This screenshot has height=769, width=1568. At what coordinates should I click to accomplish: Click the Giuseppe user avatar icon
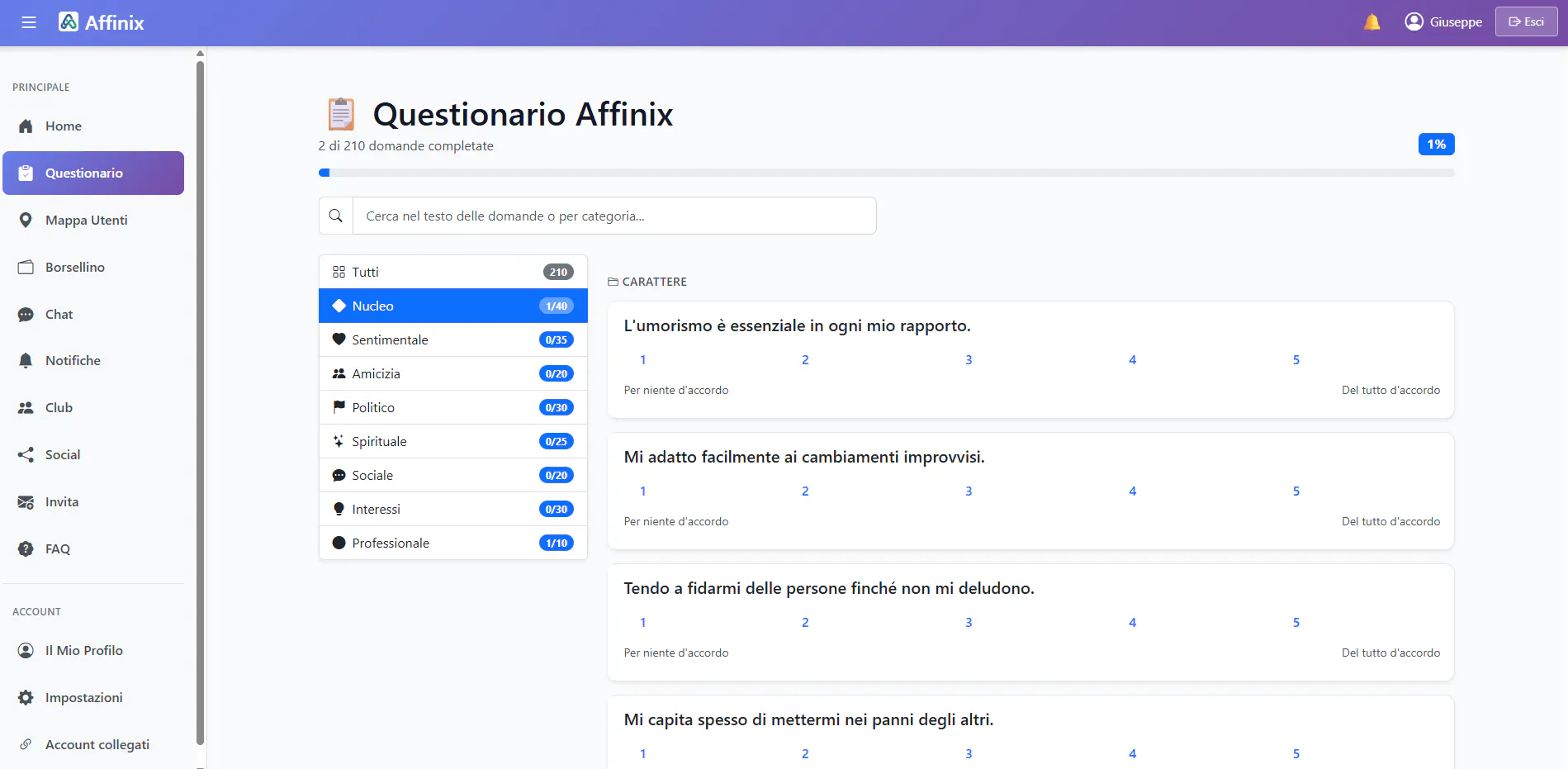1414,21
